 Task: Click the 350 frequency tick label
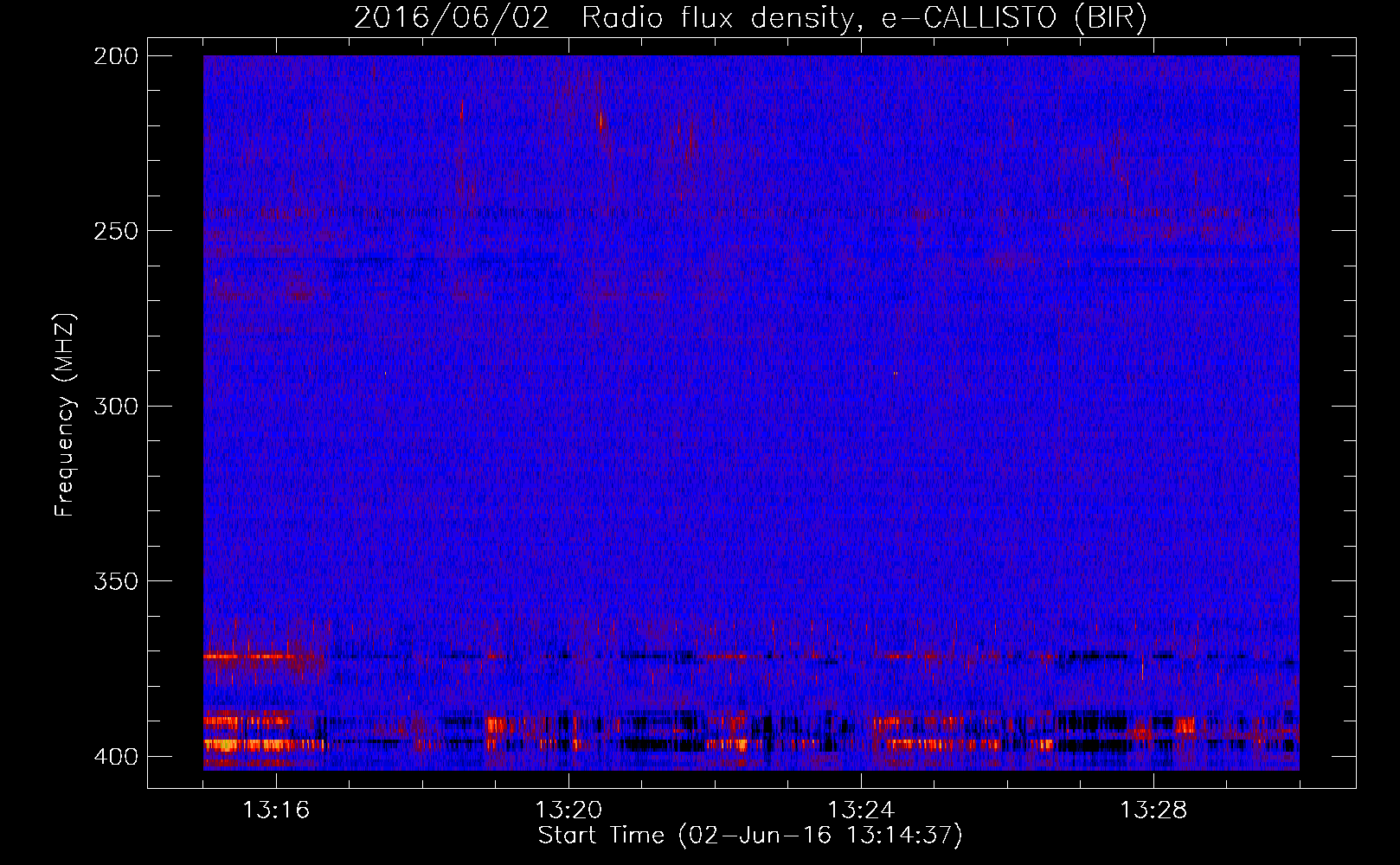click(116, 581)
